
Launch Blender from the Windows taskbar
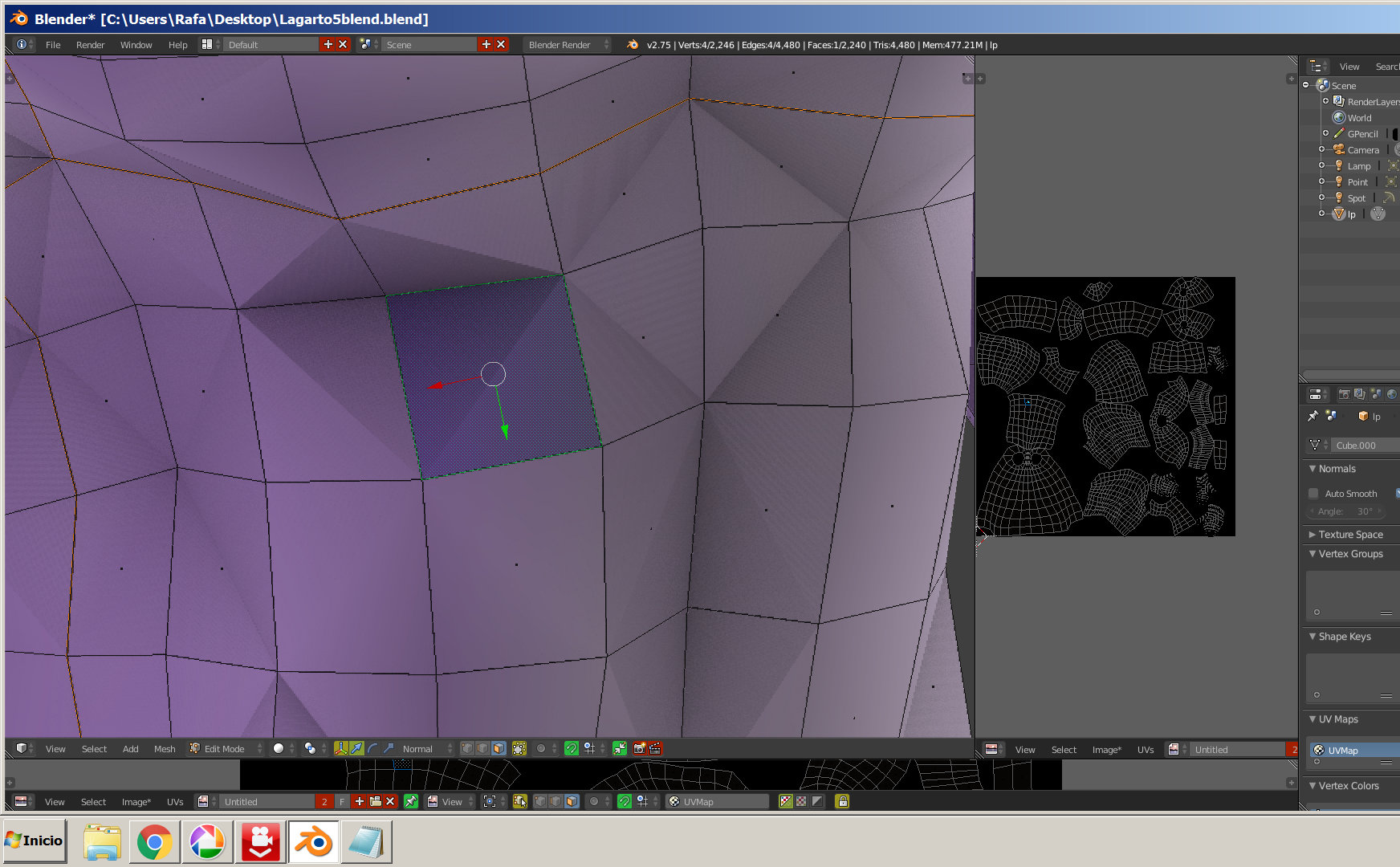(x=313, y=842)
